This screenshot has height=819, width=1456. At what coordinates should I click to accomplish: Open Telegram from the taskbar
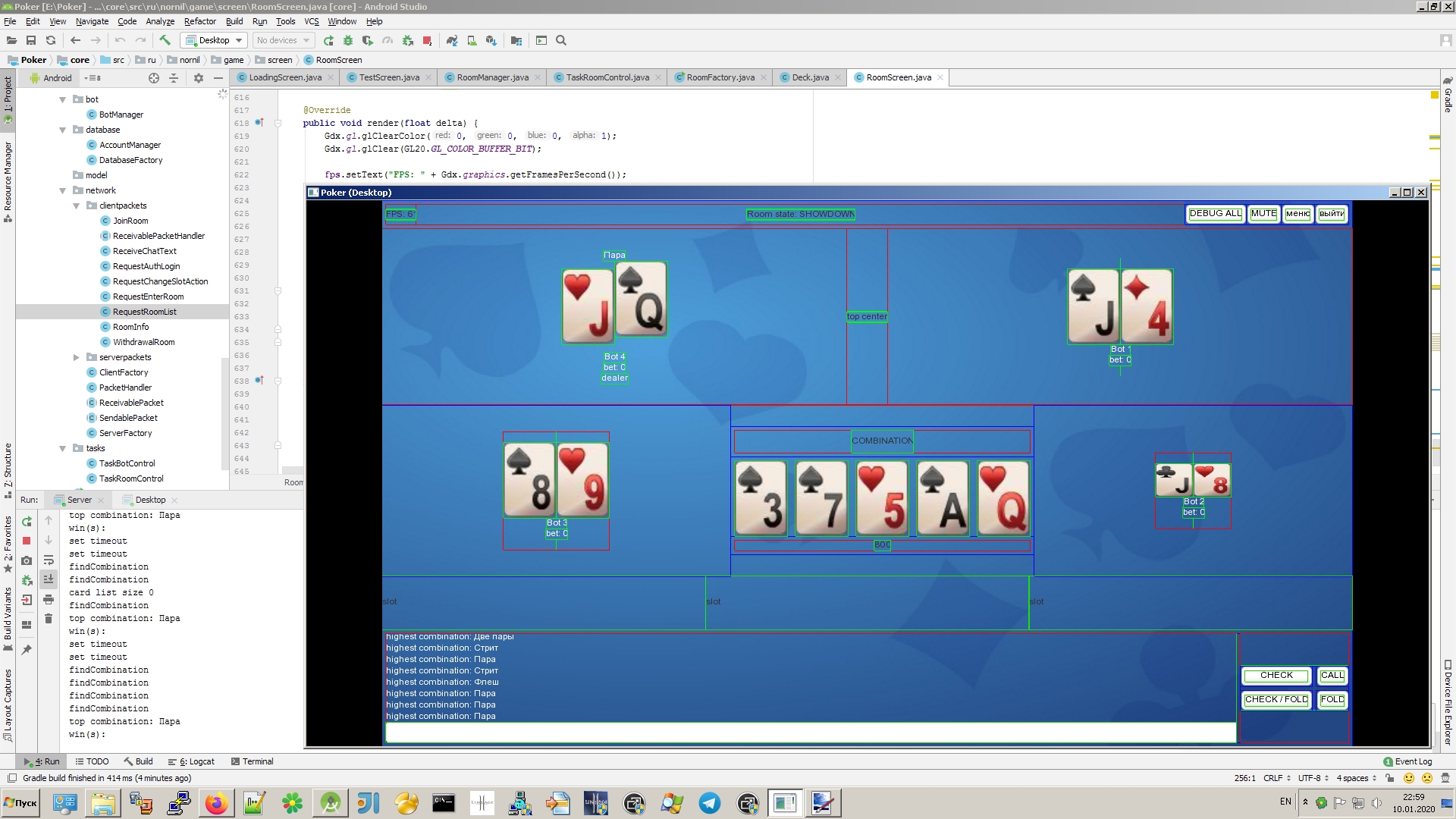[x=710, y=803]
